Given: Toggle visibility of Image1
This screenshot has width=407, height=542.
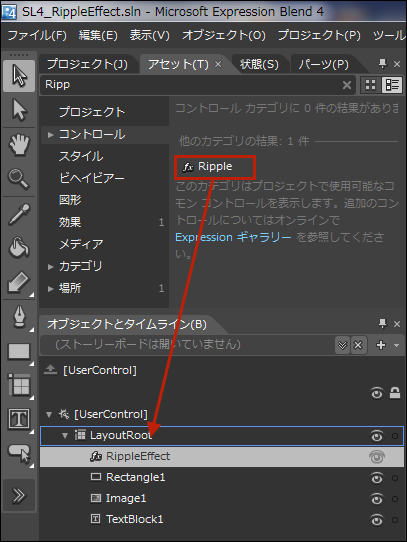Looking at the screenshot, I should (x=377, y=499).
